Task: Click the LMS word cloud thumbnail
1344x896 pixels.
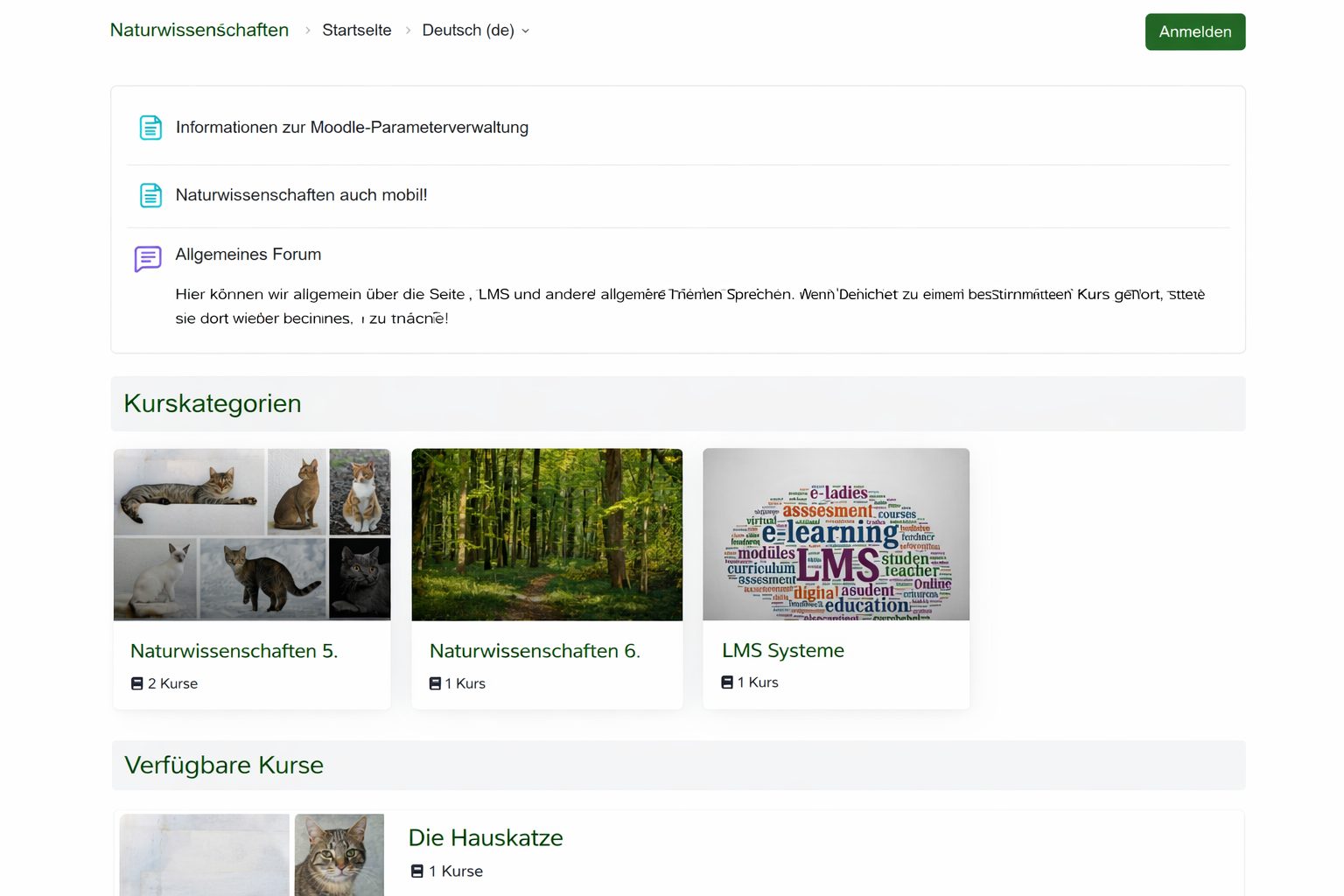Action: (836, 535)
